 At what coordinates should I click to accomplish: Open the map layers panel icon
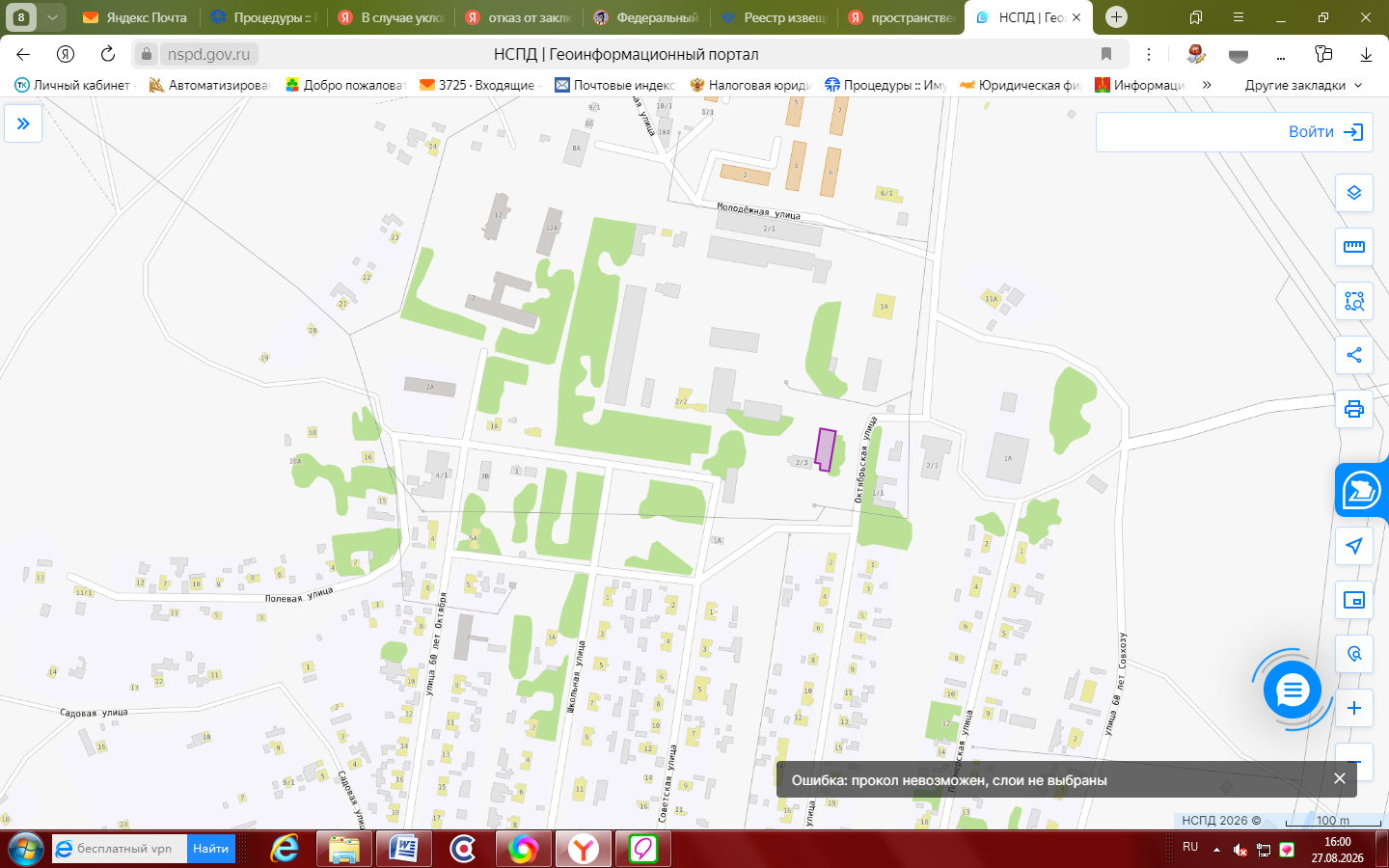coord(1354,193)
